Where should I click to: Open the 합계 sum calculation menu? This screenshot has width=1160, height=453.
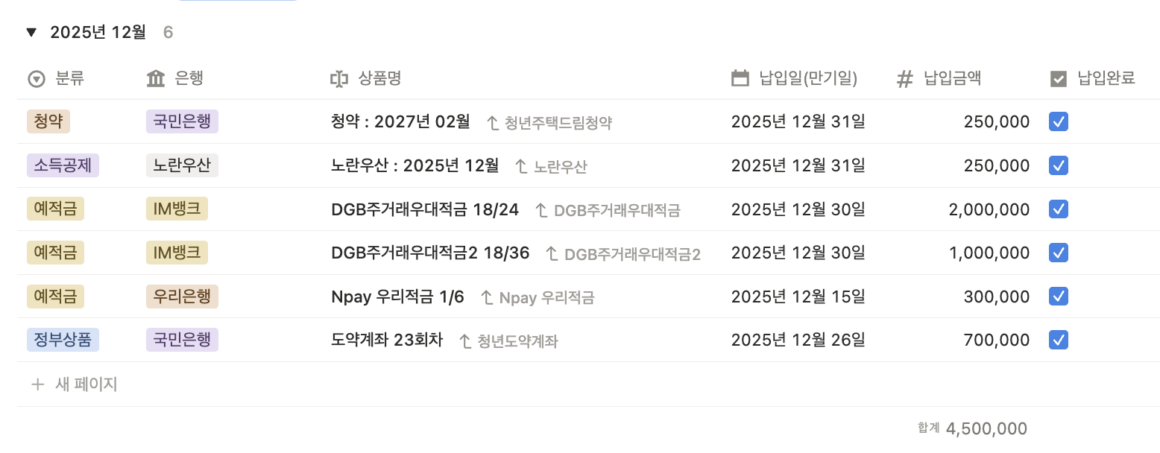pyautogui.click(x=972, y=429)
